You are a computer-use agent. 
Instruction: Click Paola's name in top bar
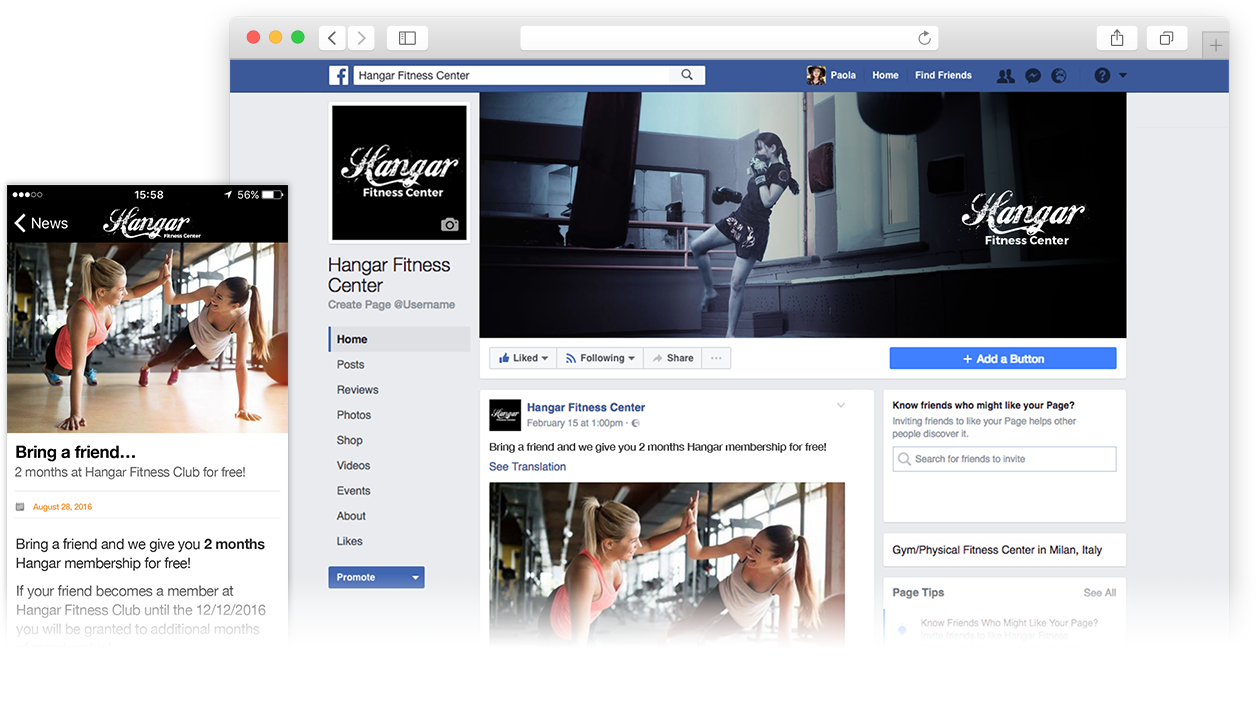843,75
